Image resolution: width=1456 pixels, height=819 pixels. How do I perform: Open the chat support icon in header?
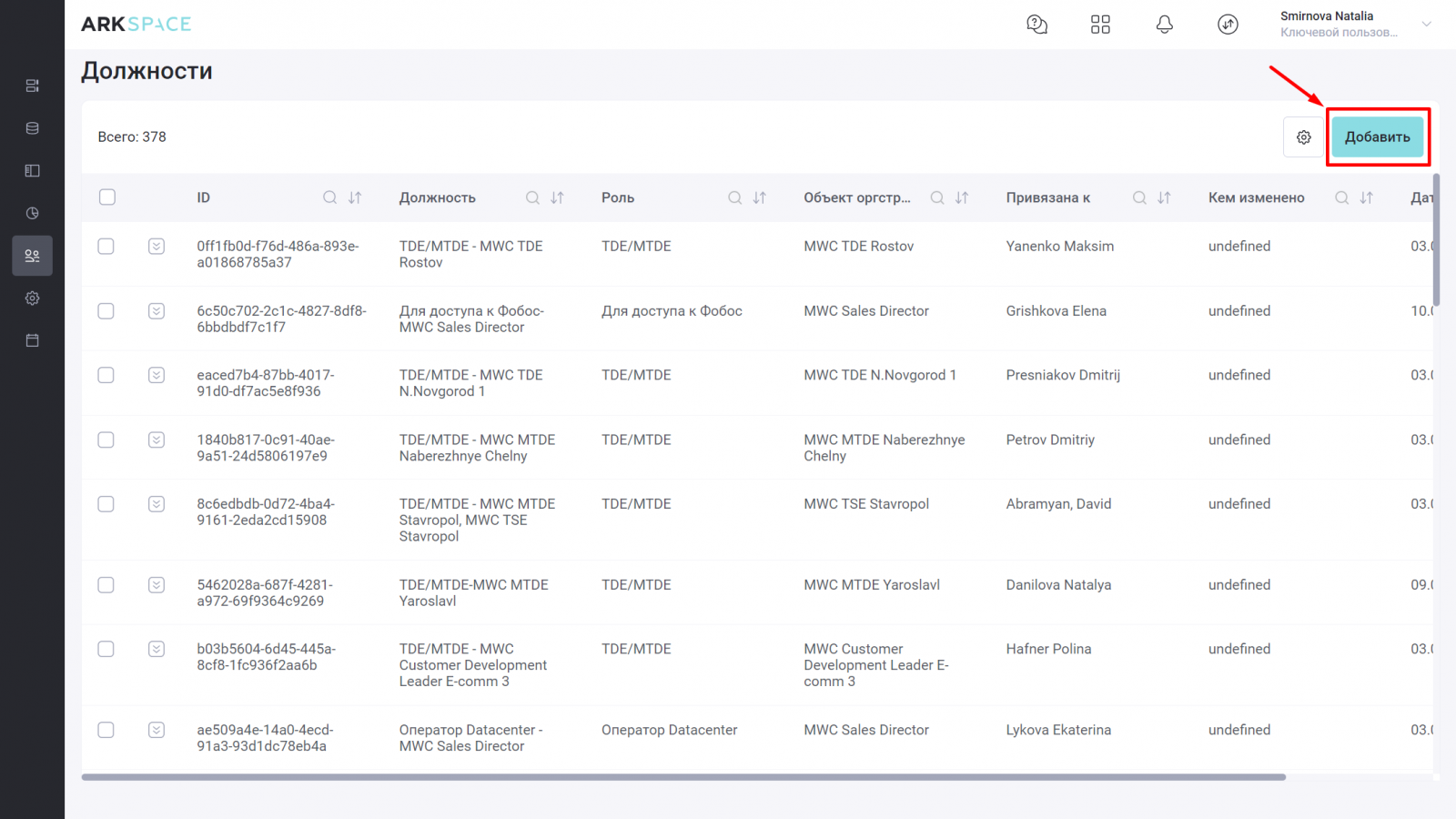(1036, 25)
